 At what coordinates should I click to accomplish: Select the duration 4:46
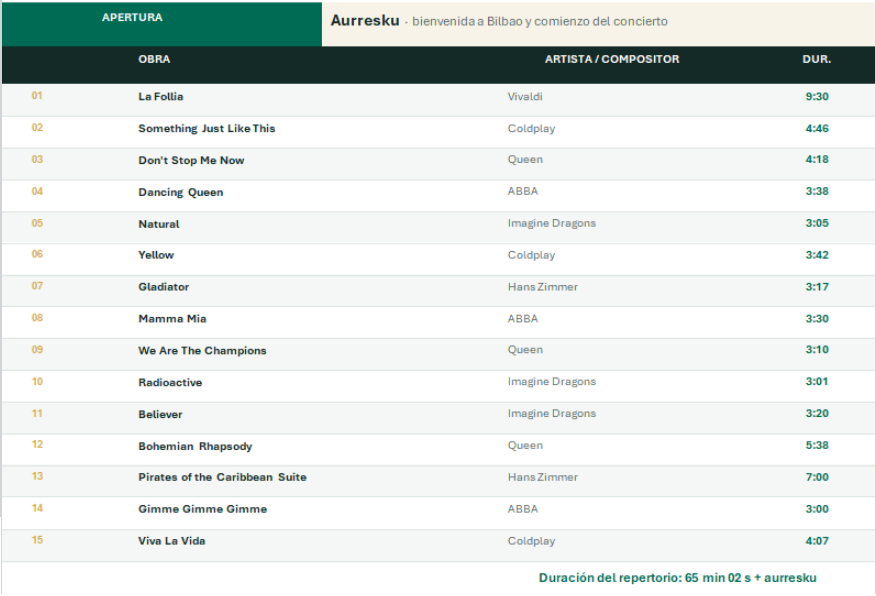[817, 128]
